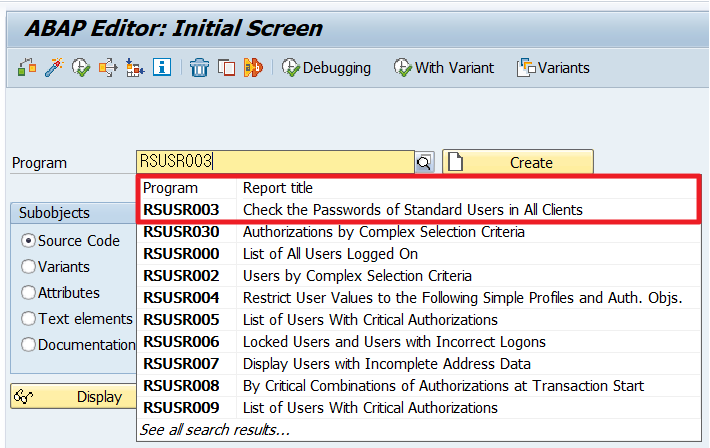Execute With Variant from toolbar
The image size is (710, 448).
pos(444,68)
